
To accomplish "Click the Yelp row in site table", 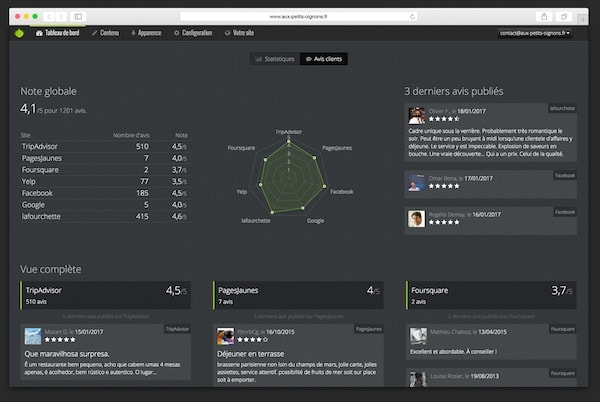I will tap(104, 181).
